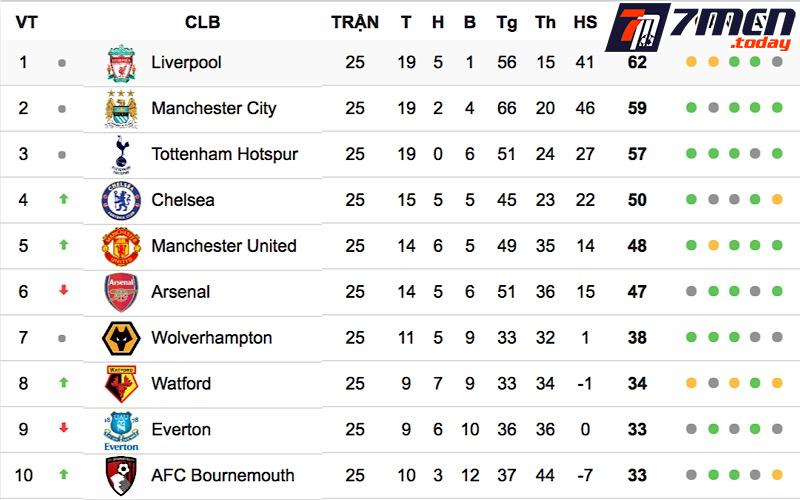
Task: Click the AFC Bournemouth crest
Action: pos(121,476)
